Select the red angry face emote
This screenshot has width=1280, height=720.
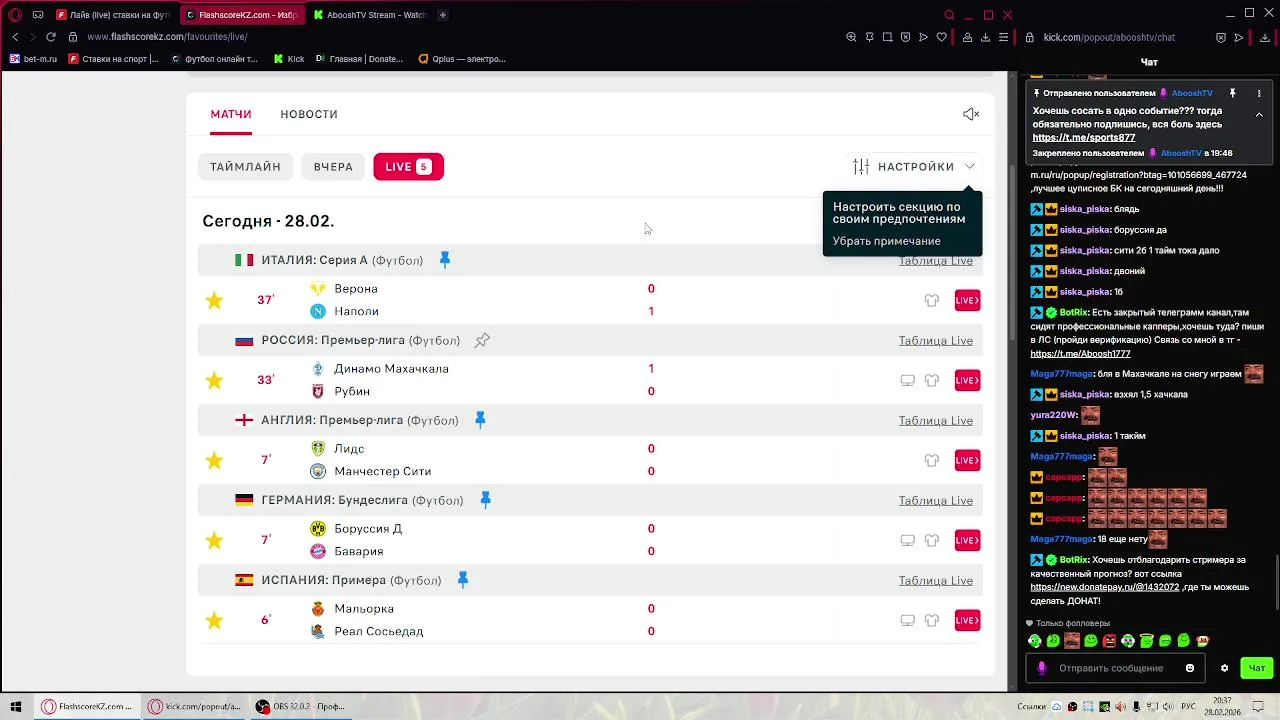(1109, 641)
